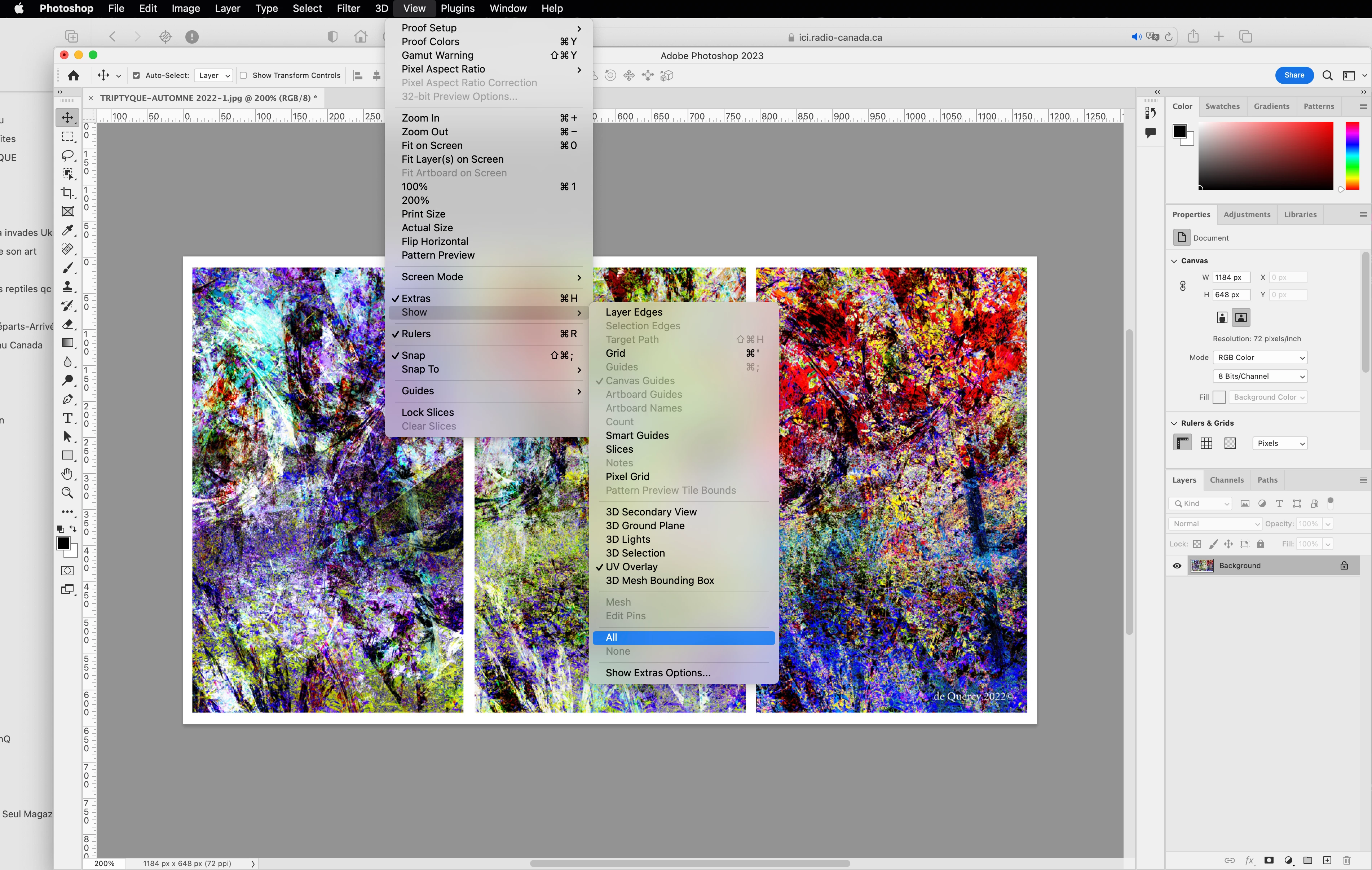Choose Show Extras Options menu entry
Image resolution: width=1372 pixels, height=870 pixels.
(658, 673)
